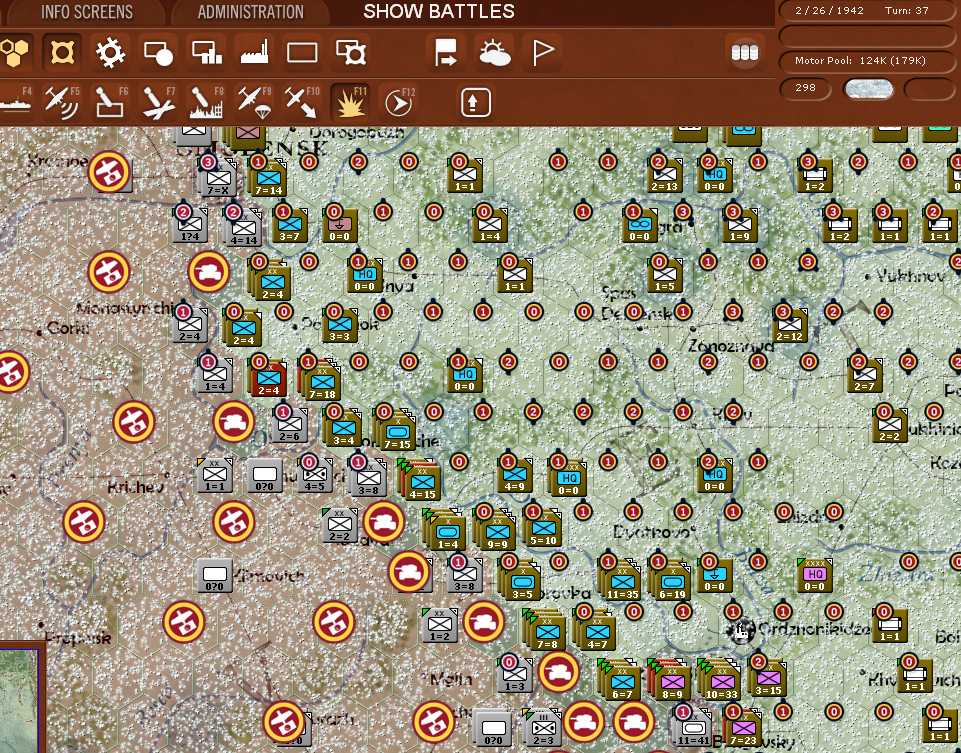Select the purple unit stack labeled 10=33

point(721,680)
